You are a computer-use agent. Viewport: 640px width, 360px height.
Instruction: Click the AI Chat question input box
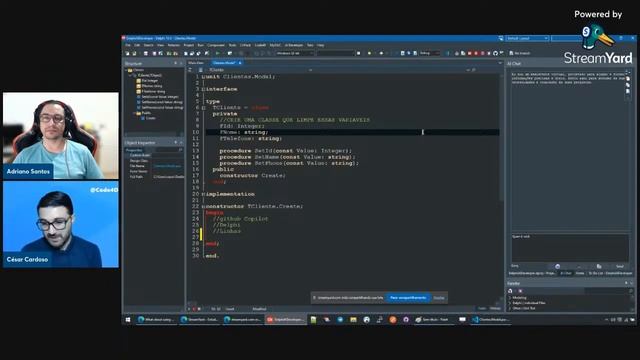(569, 247)
